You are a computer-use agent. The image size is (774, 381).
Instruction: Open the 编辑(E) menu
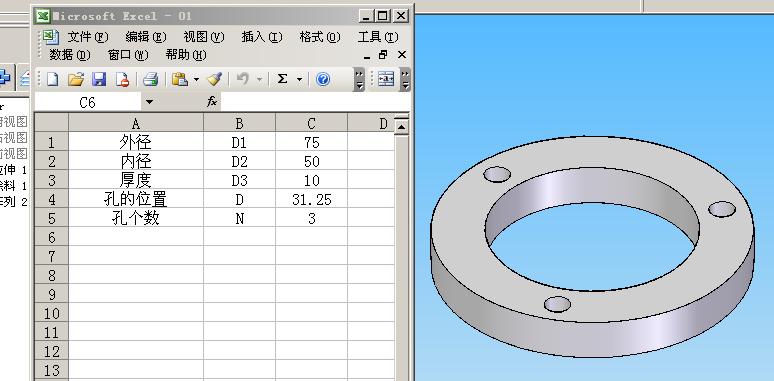[x=146, y=37]
